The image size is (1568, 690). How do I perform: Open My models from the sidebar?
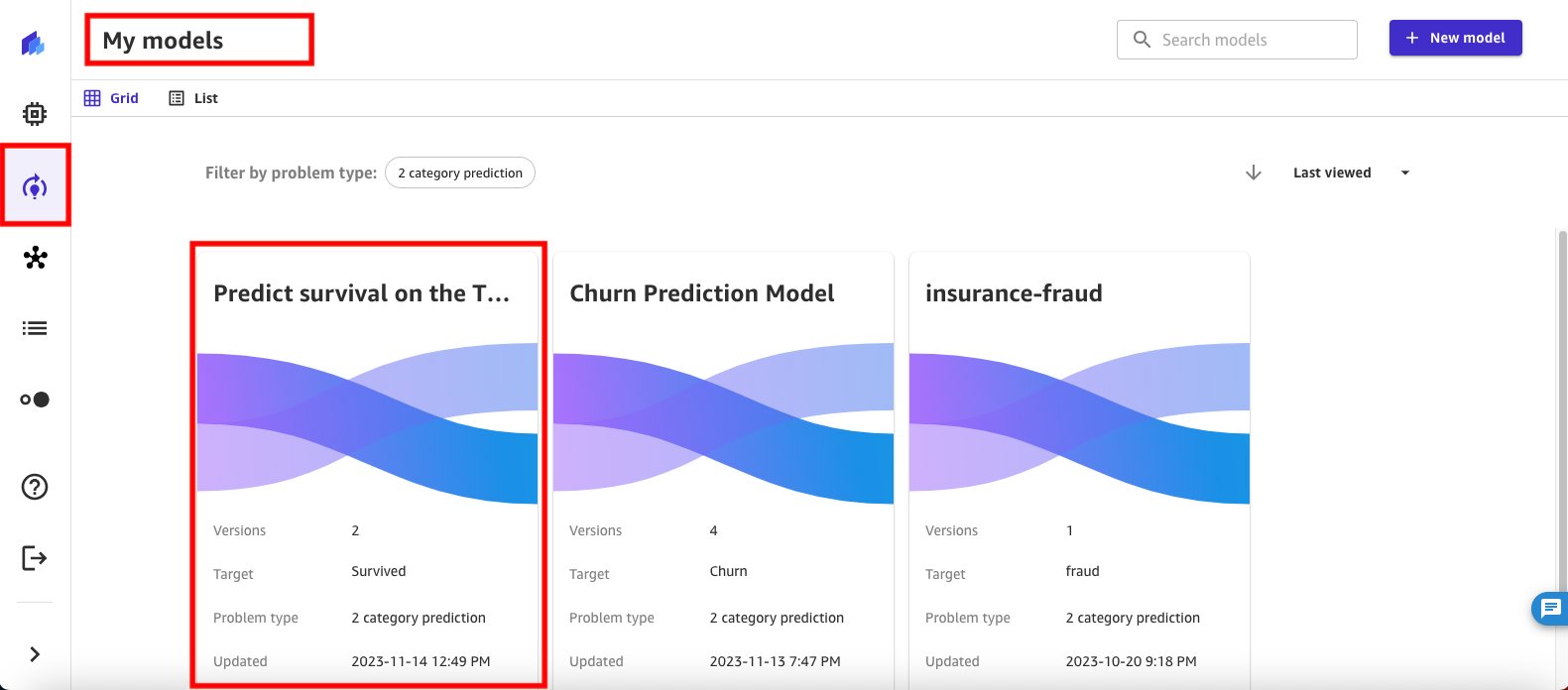click(35, 186)
